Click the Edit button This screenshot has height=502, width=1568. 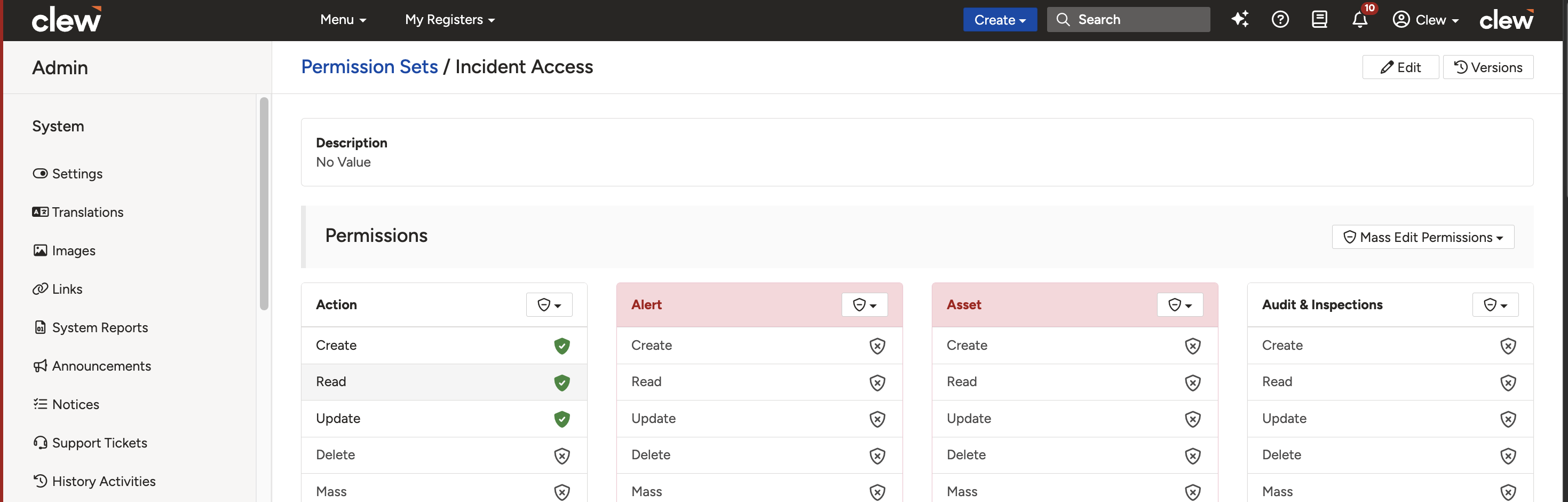tap(1400, 67)
